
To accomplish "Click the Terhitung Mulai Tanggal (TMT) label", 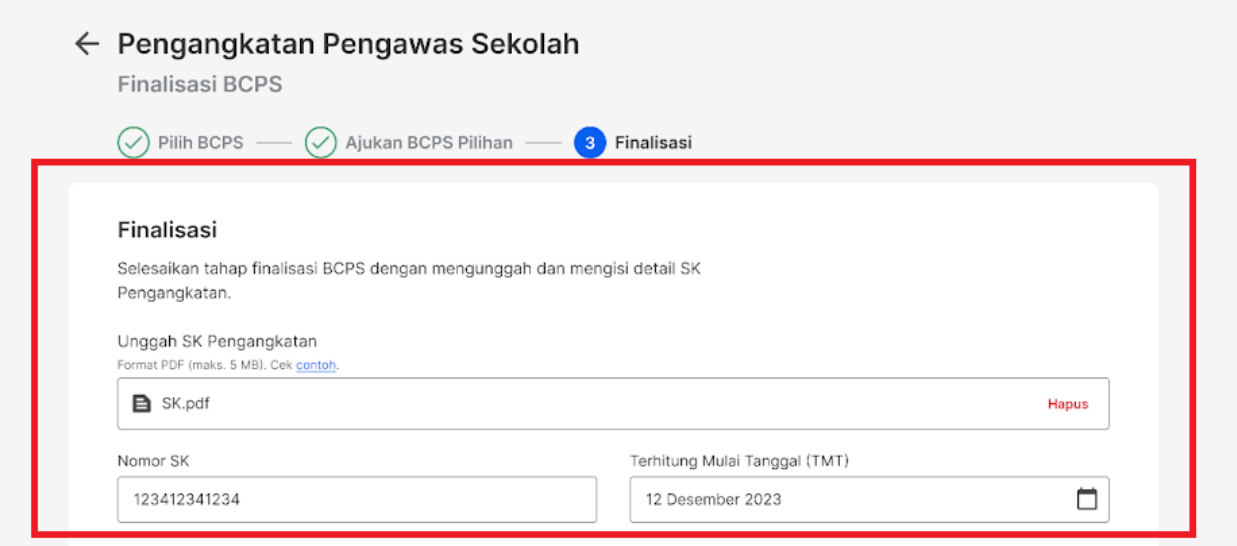I will click(x=739, y=461).
